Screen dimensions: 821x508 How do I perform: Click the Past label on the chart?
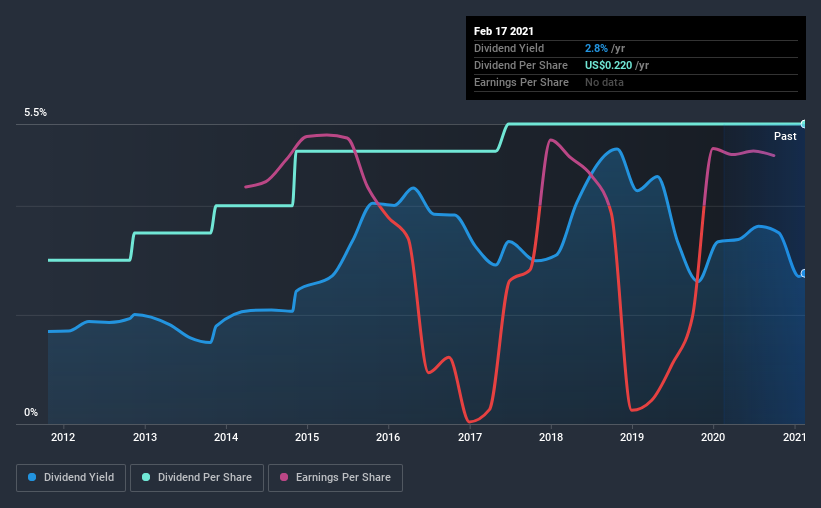[x=785, y=136]
